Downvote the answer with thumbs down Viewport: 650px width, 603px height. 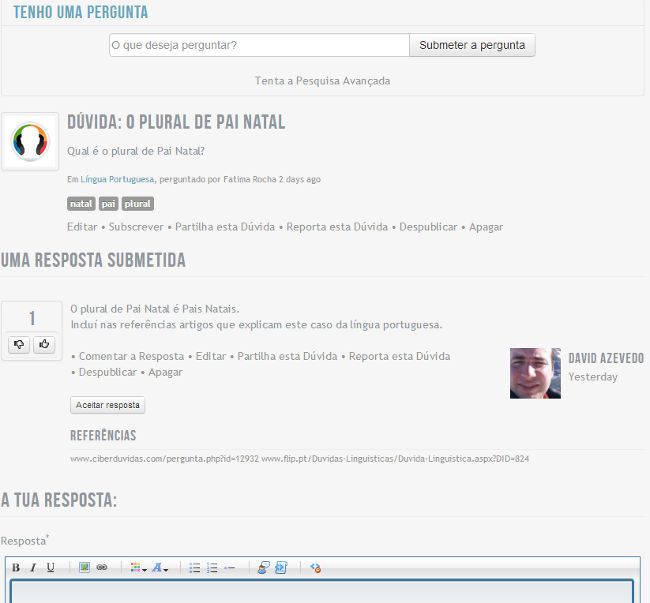[19, 344]
